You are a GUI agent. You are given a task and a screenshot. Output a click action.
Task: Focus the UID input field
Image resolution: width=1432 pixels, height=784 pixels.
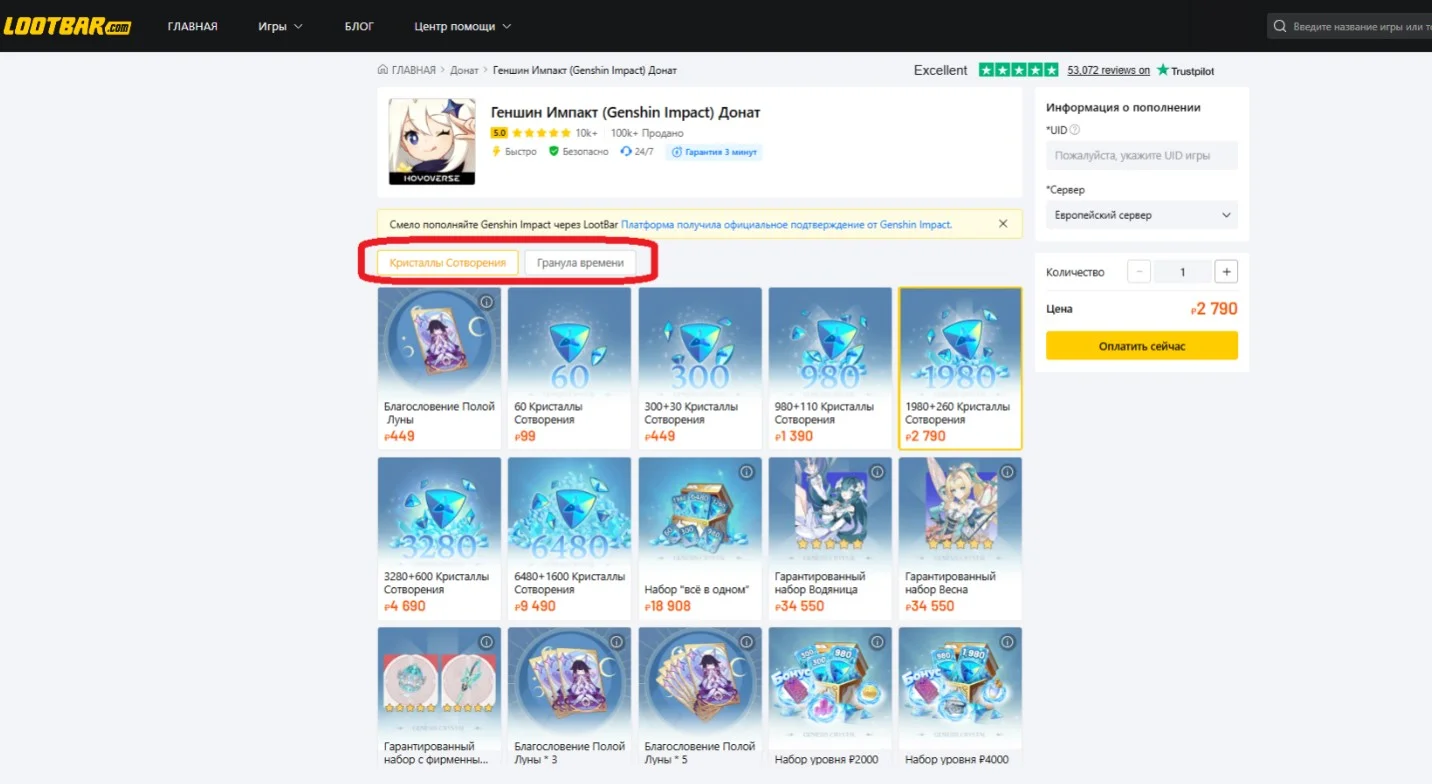1142,155
